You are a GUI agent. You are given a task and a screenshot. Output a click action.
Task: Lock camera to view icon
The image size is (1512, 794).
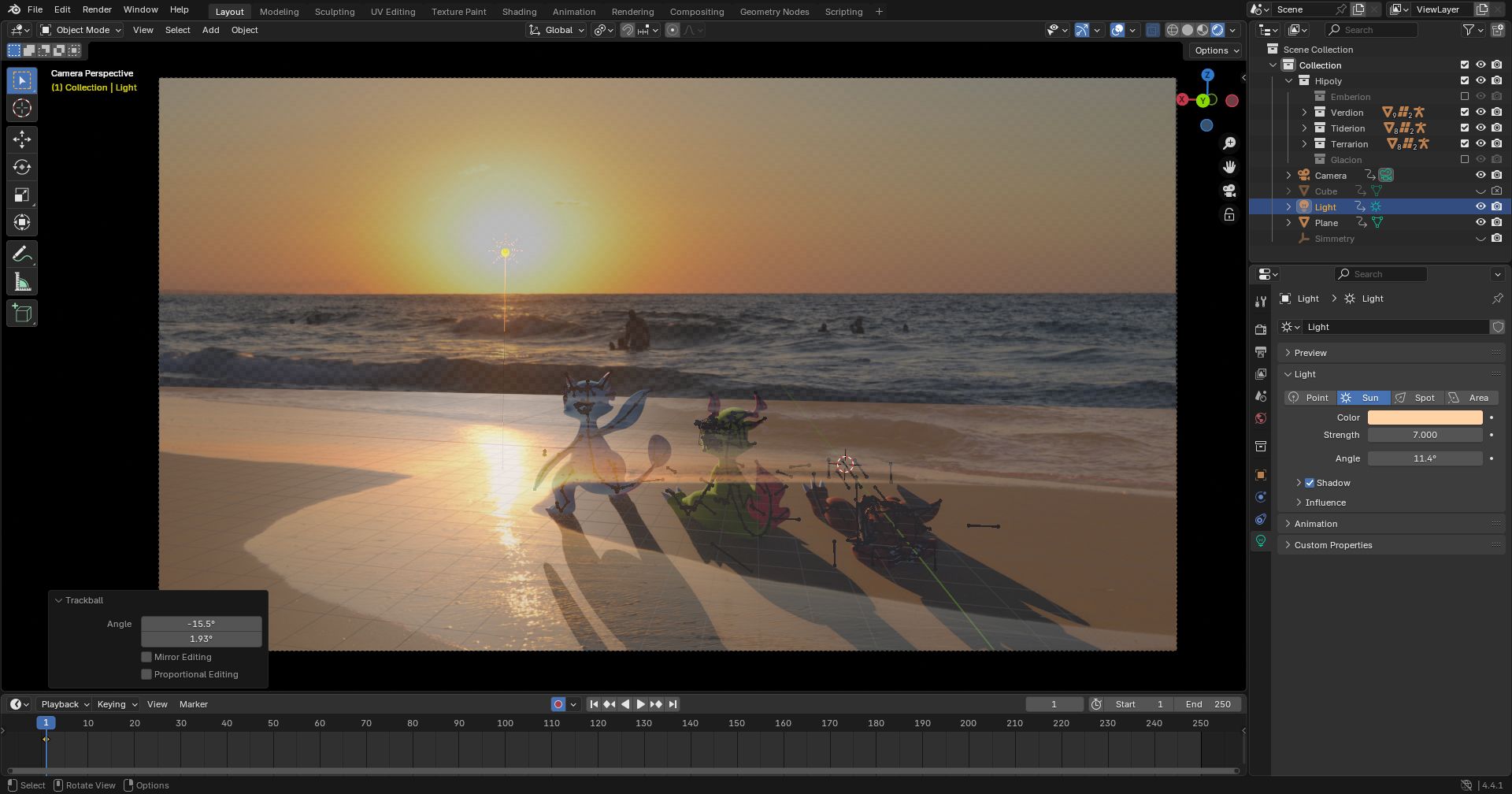pyautogui.click(x=1229, y=214)
